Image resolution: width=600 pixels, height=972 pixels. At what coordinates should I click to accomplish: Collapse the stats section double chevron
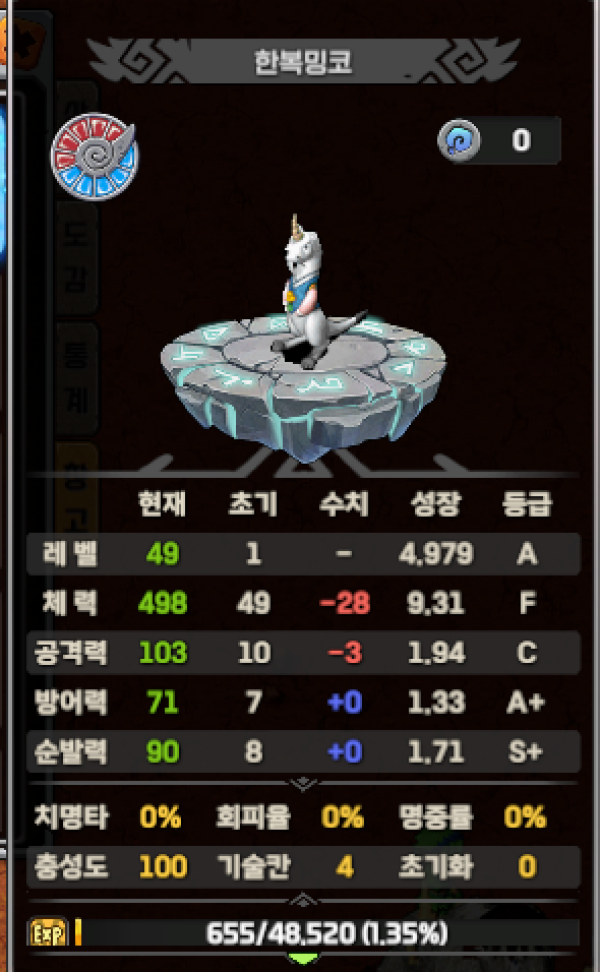coord(303,784)
